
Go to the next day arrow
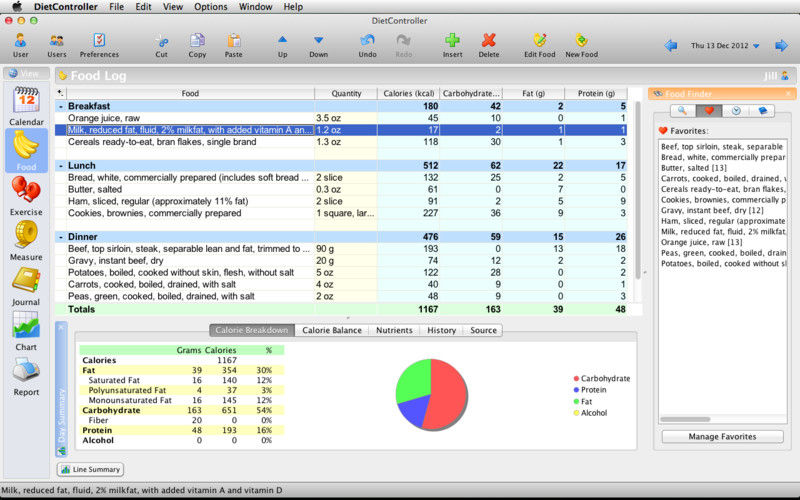coord(781,45)
